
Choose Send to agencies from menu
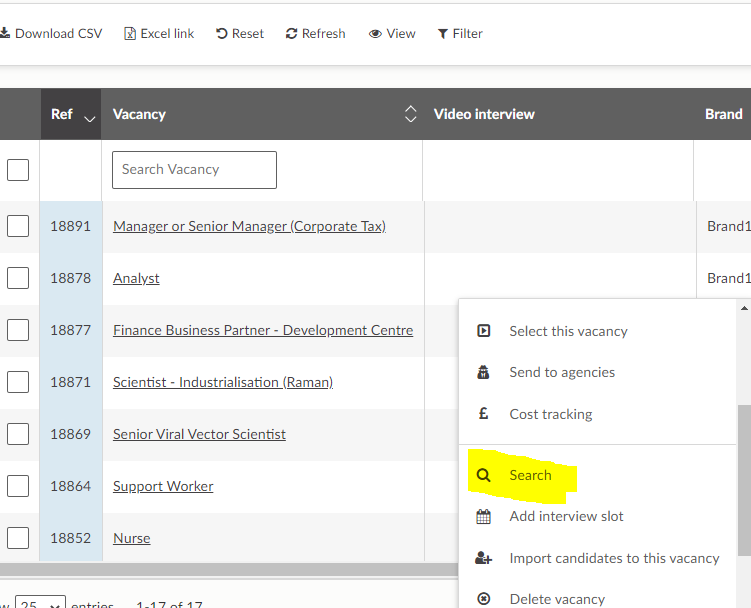coord(561,373)
